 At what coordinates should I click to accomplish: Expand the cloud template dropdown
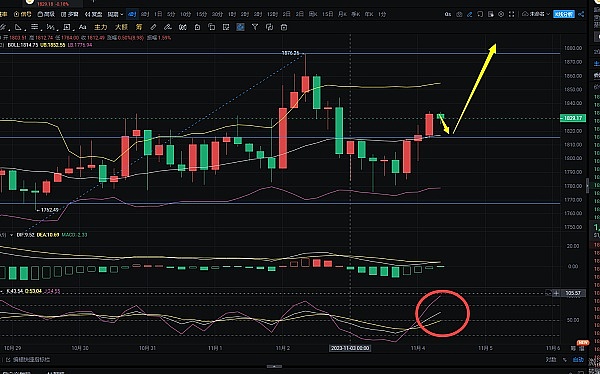coord(536,15)
